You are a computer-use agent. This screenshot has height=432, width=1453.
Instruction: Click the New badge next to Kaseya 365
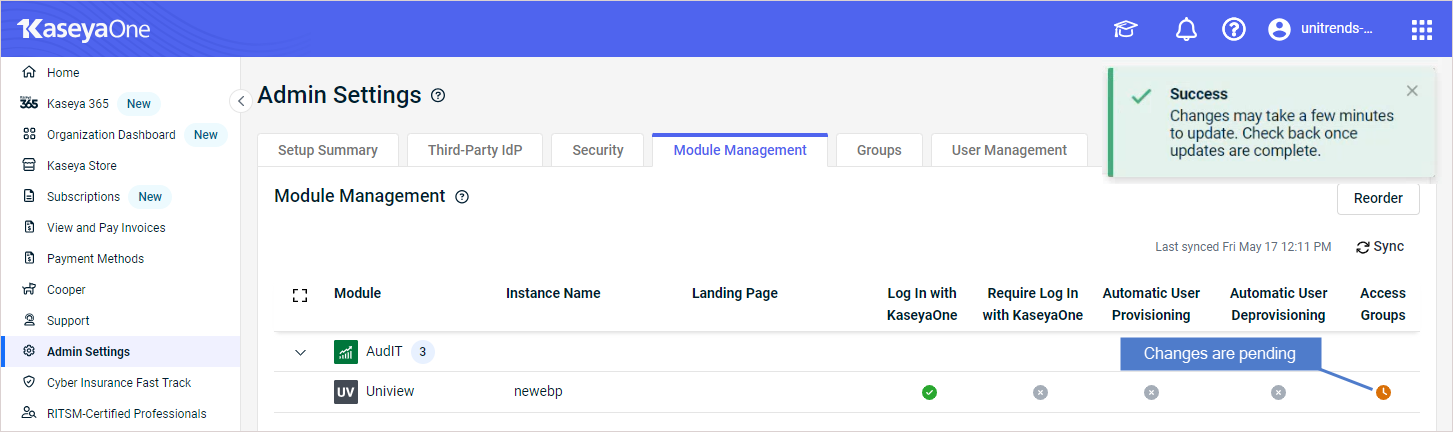[x=139, y=104]
